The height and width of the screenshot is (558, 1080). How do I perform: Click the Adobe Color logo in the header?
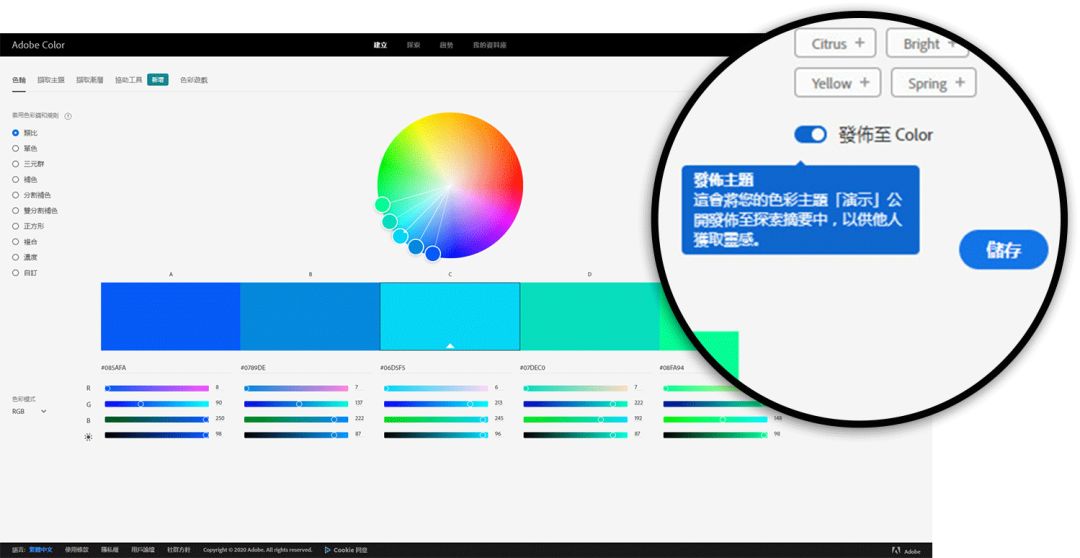pyautogui.click(x=38, y=45)
